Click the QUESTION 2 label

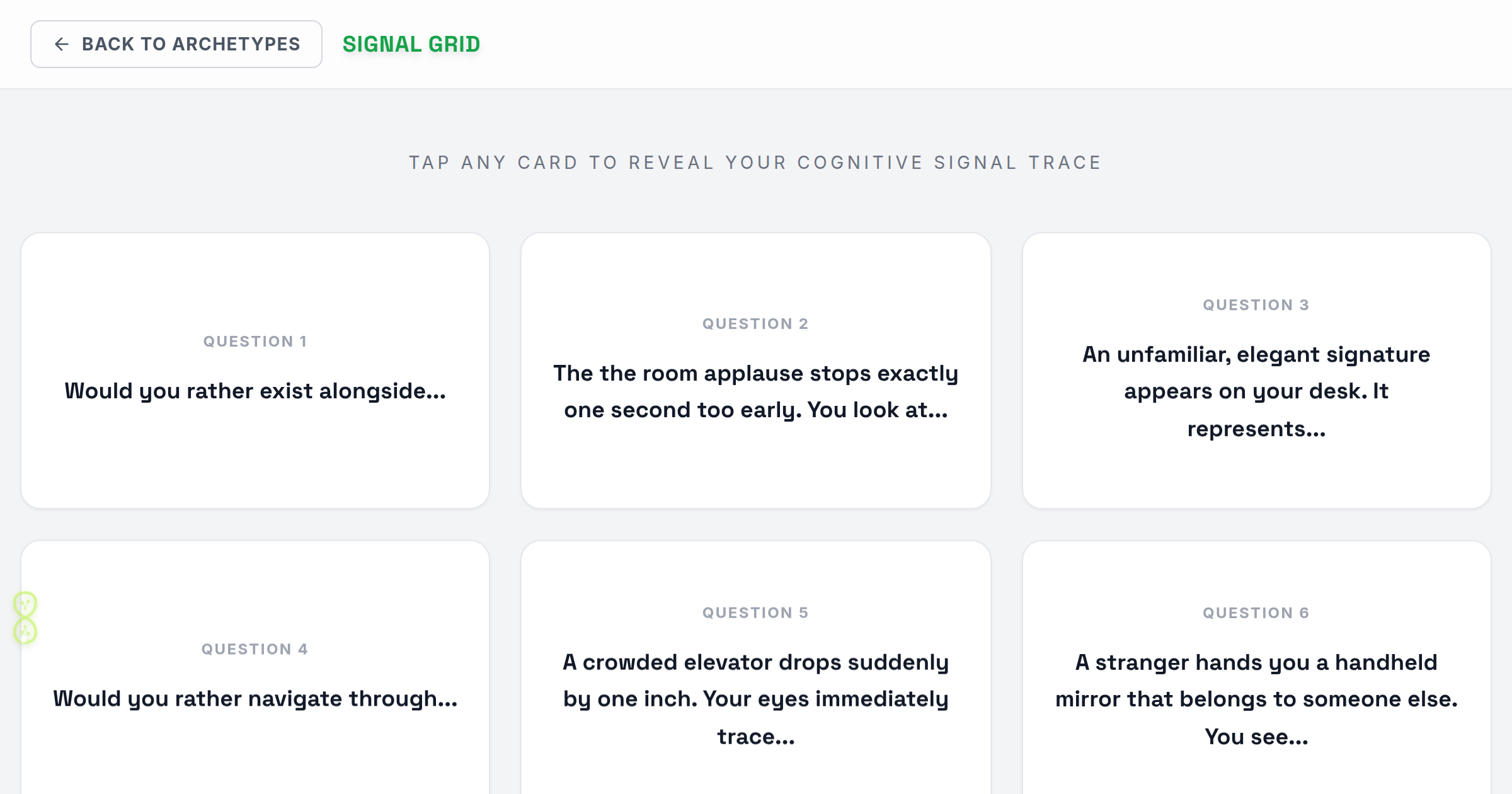755,324
